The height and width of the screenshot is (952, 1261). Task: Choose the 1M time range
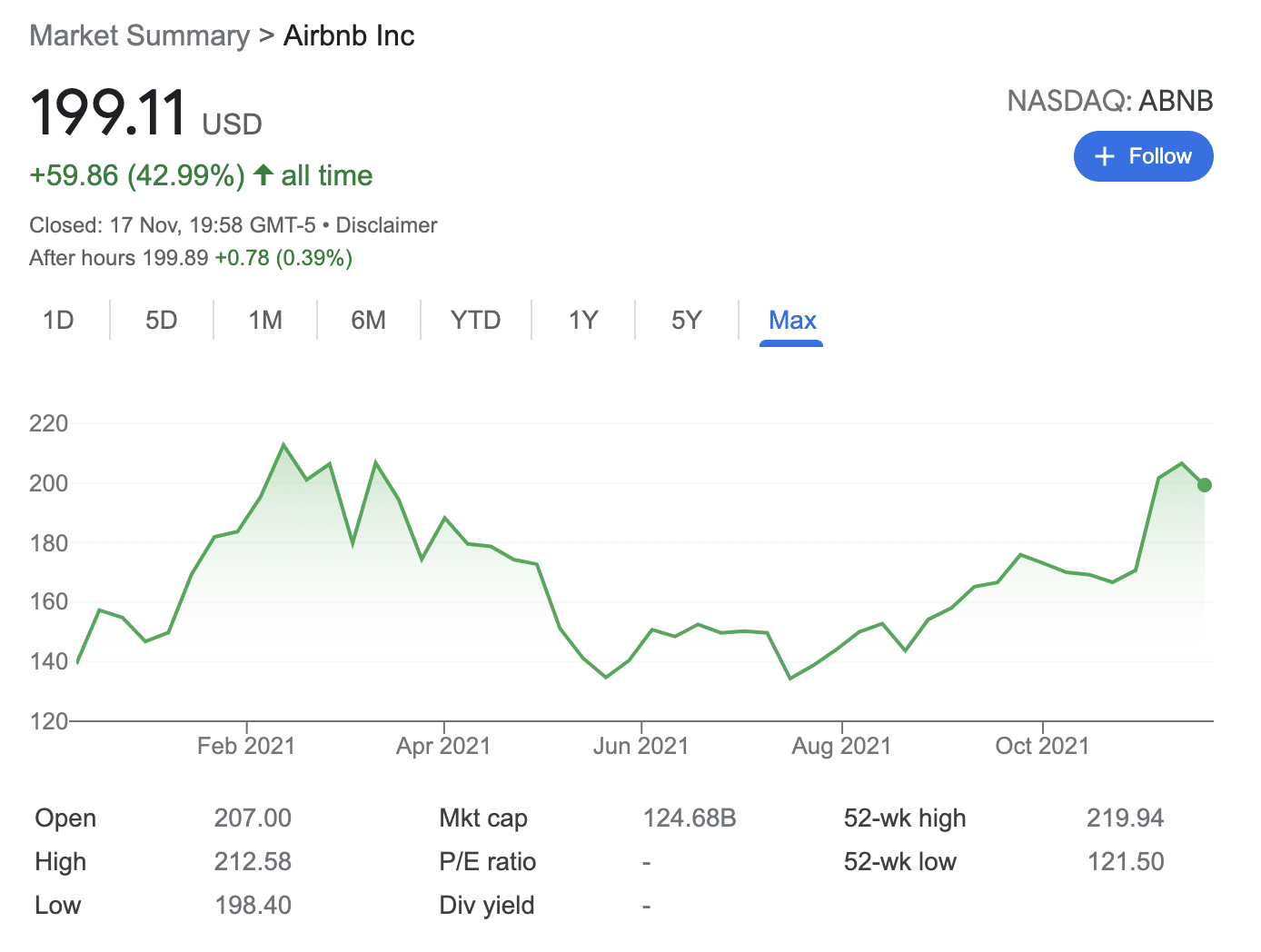pos(265,321)
